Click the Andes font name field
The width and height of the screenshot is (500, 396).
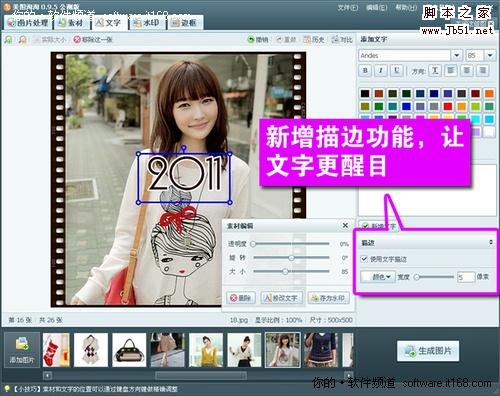(x=405, y=55)
